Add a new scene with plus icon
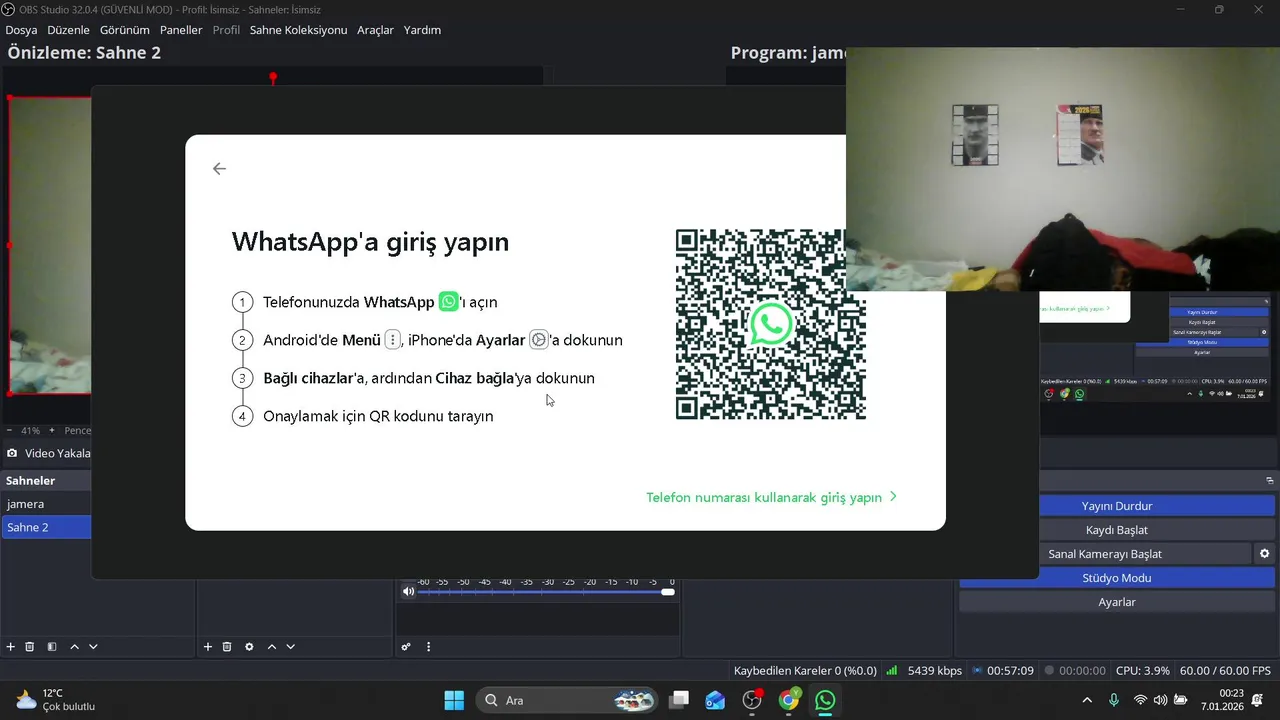This screenshot has height=720, width=1280. click(x=11, y=647)
